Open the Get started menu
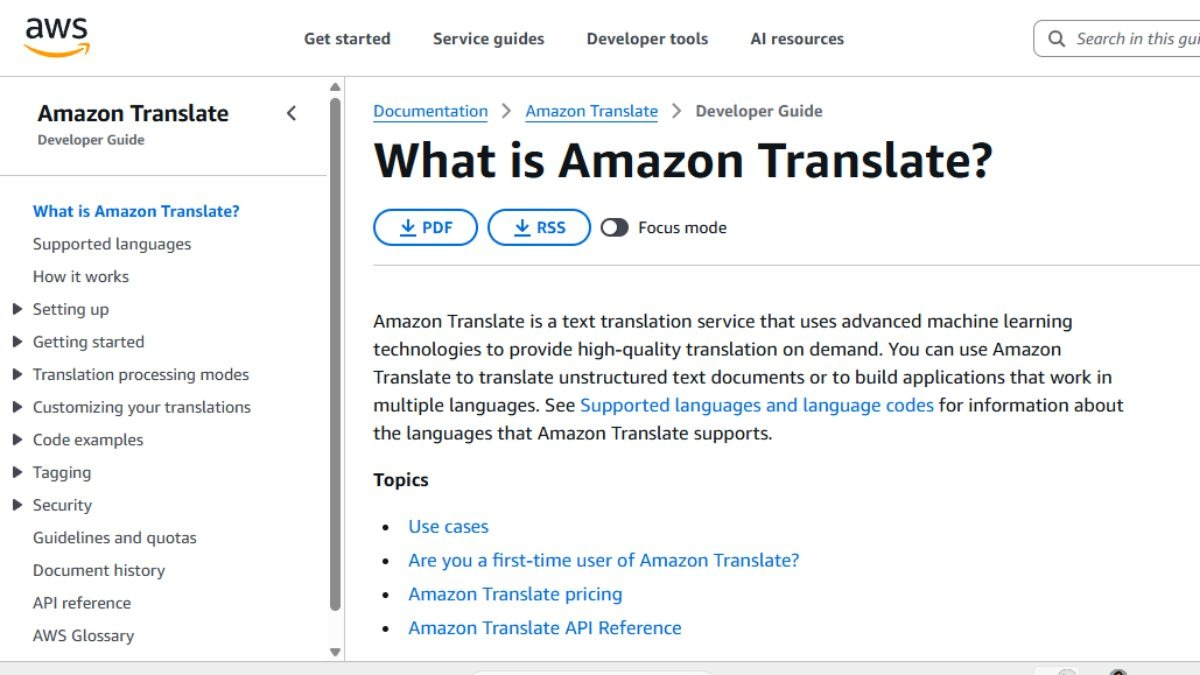Image resolution: width=1200 pixels, height=675 pixels. 347,38
